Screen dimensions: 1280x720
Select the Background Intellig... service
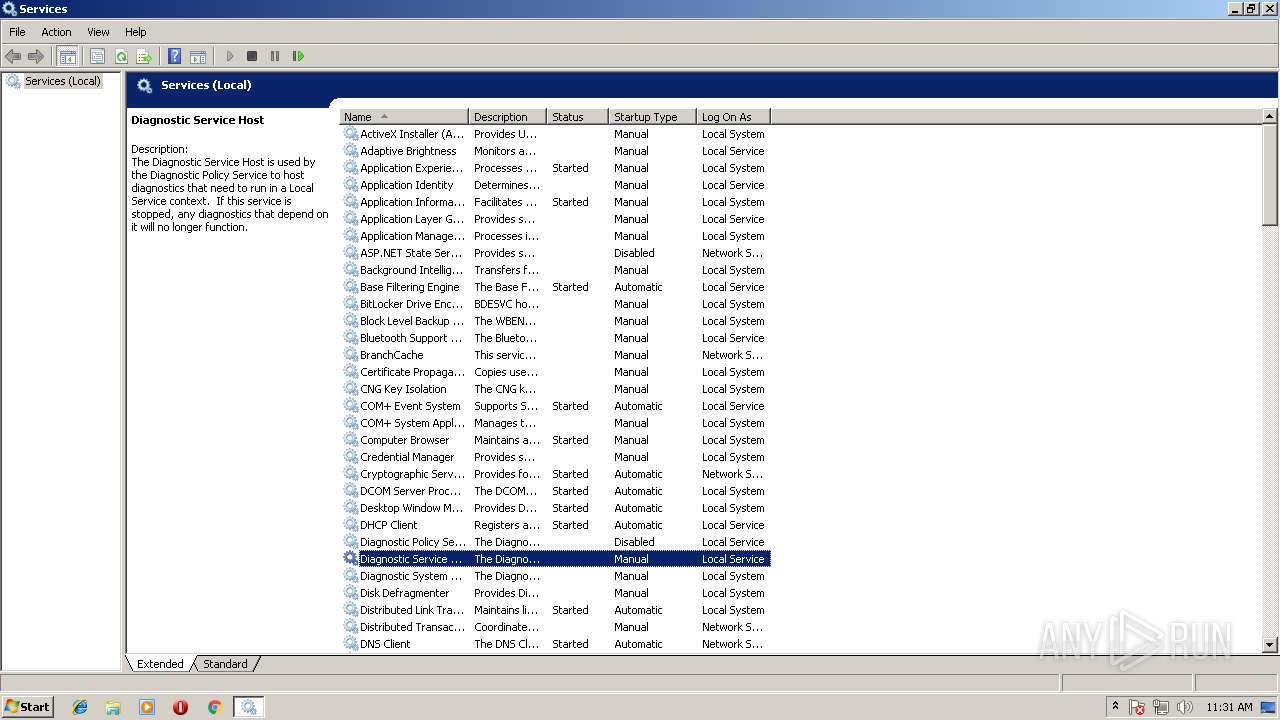tap(555, 270)
